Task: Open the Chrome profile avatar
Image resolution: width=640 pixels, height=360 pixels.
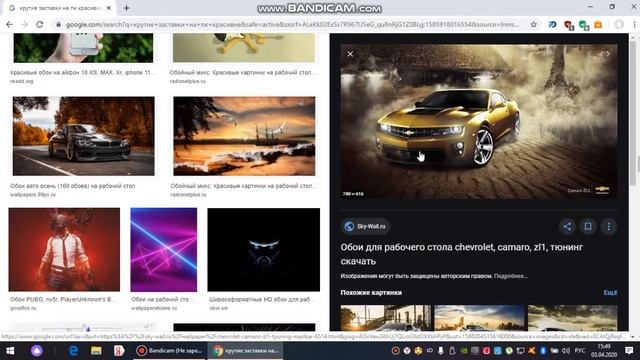Action: click(x=619, y=24)
